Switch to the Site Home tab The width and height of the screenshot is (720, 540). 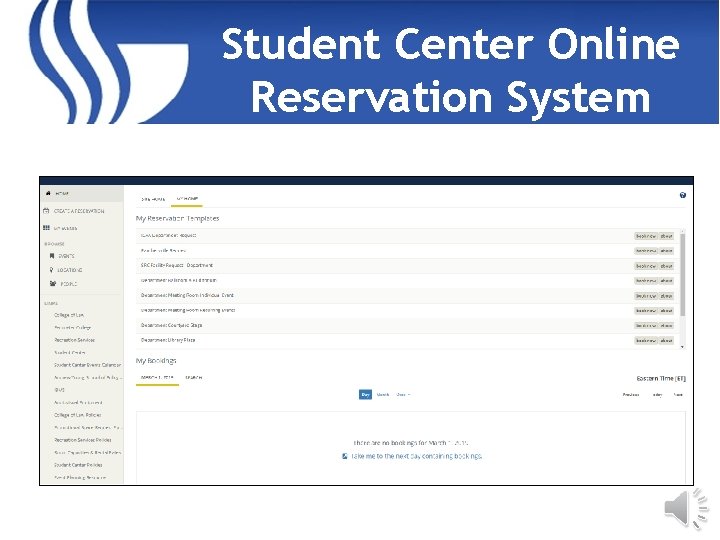(153, 199)
